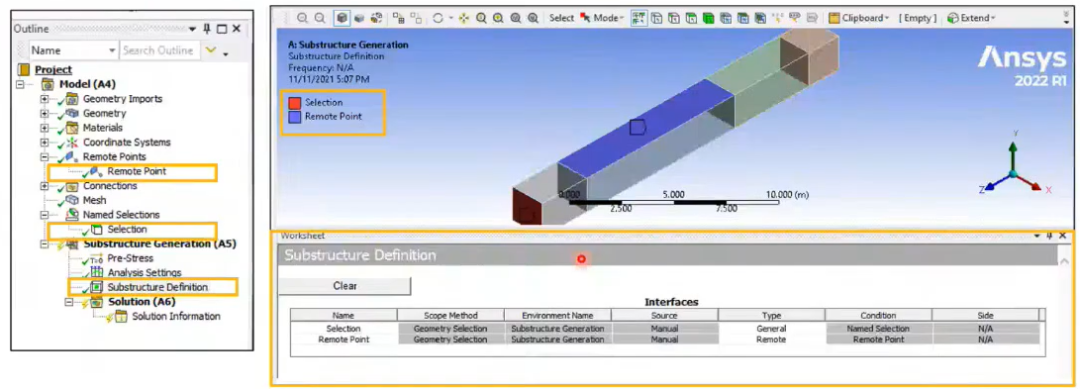Click the General type cell in Selection row
The image size is (1080, 389).
771,328
